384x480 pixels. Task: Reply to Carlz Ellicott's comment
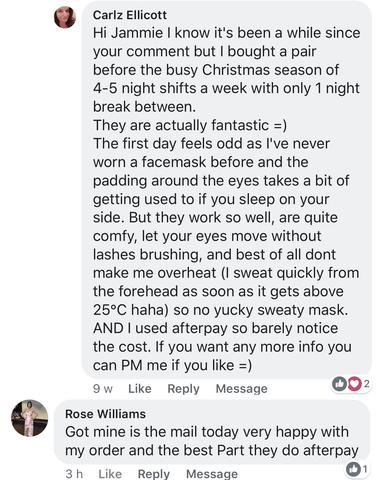point(183,389)
